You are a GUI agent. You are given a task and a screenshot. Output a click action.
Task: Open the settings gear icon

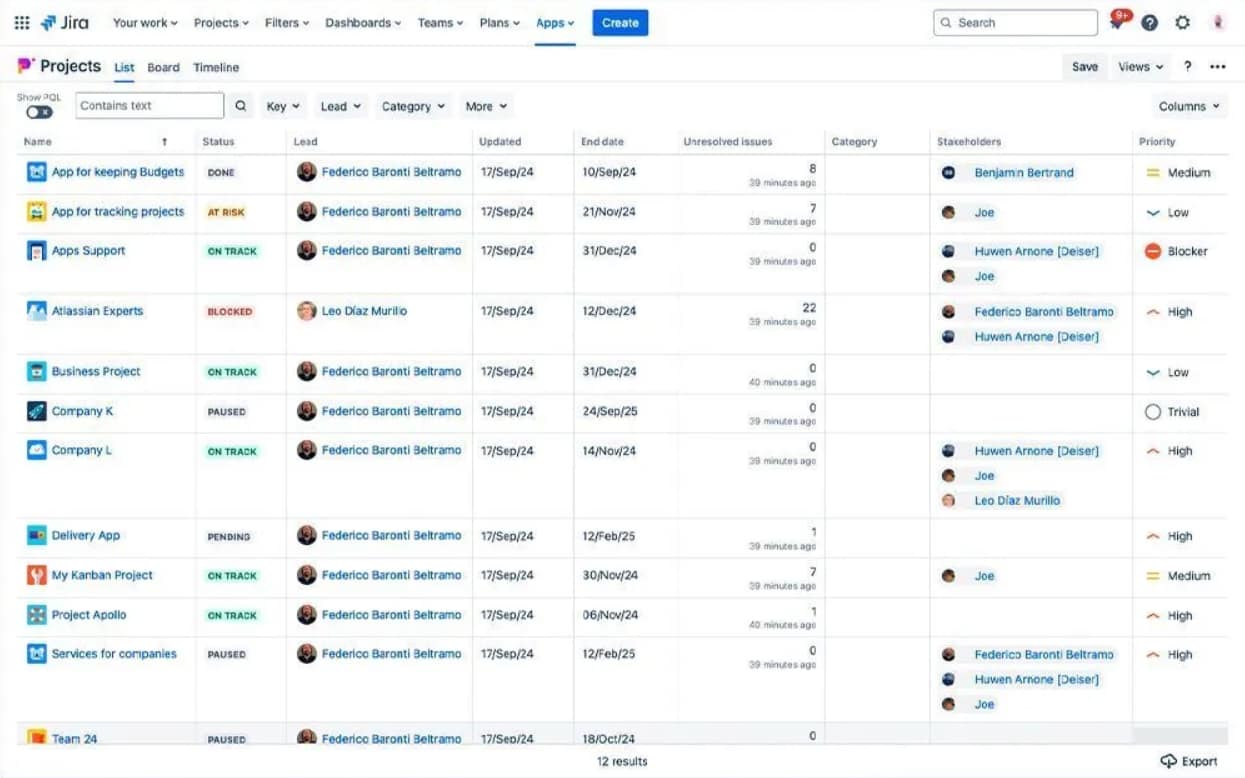pyautogui.click(x=1183, y=23)
